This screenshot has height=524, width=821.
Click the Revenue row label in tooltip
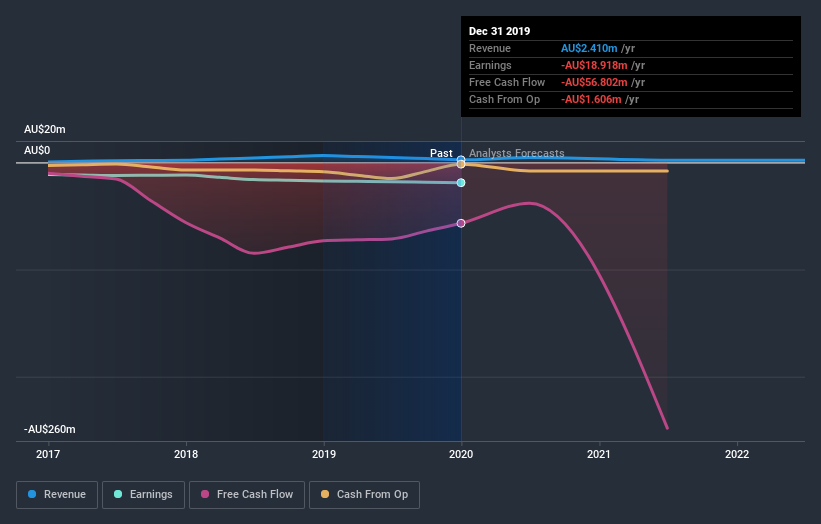click(490, 49)
